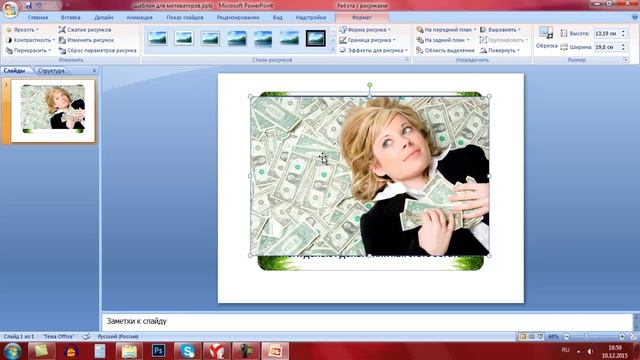Click the Тема Office status bar entry
The width and height of the screenshot is (640, 360).
58,337
